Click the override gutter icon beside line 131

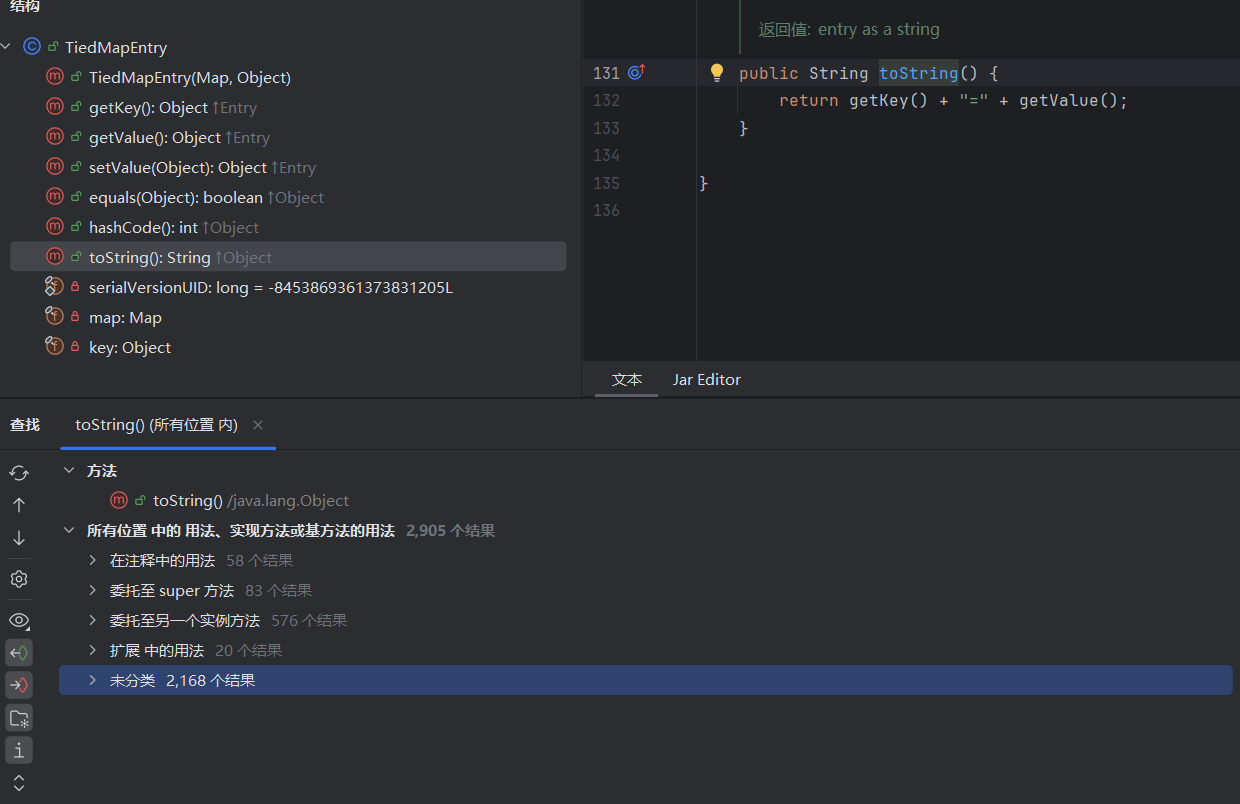tap(636, 73)
